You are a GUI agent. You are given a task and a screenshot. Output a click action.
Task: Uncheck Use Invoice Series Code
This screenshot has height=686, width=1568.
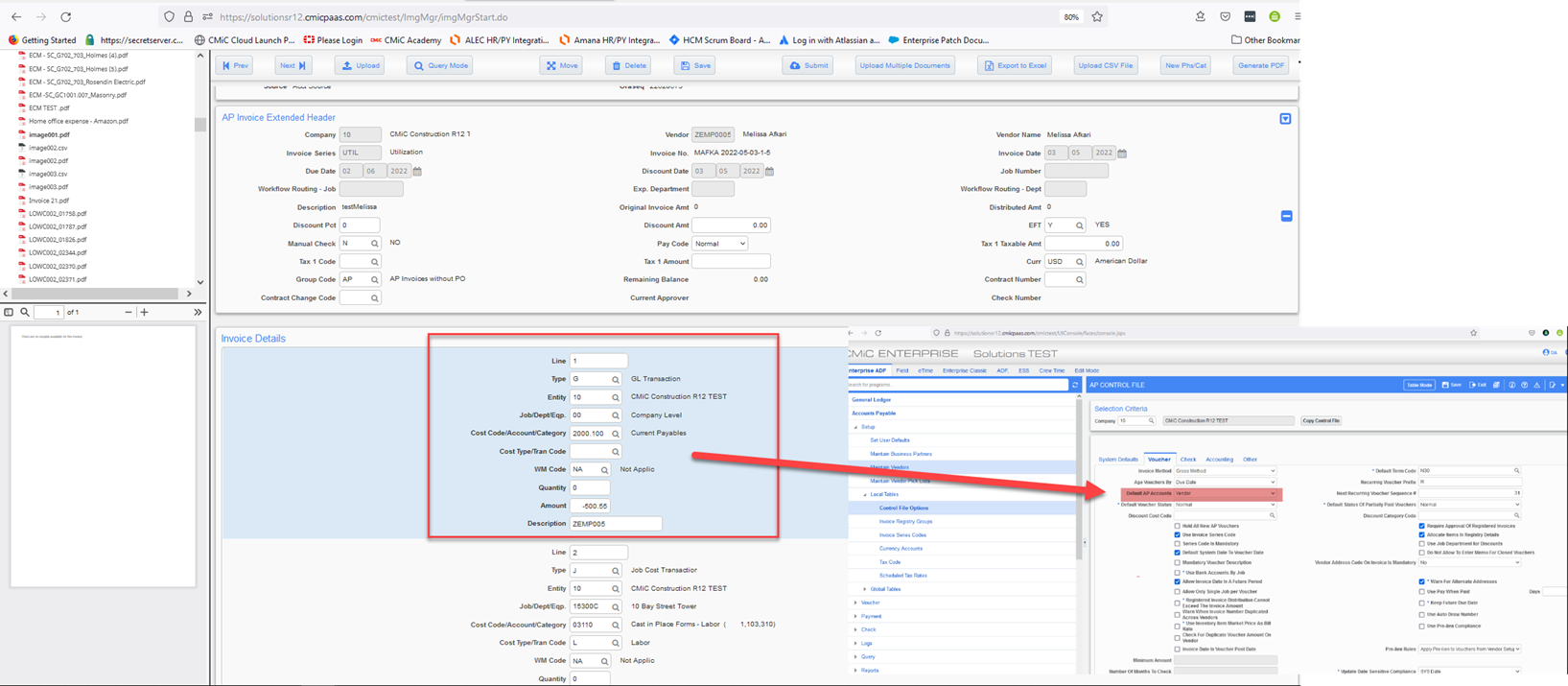point(1178,534)
